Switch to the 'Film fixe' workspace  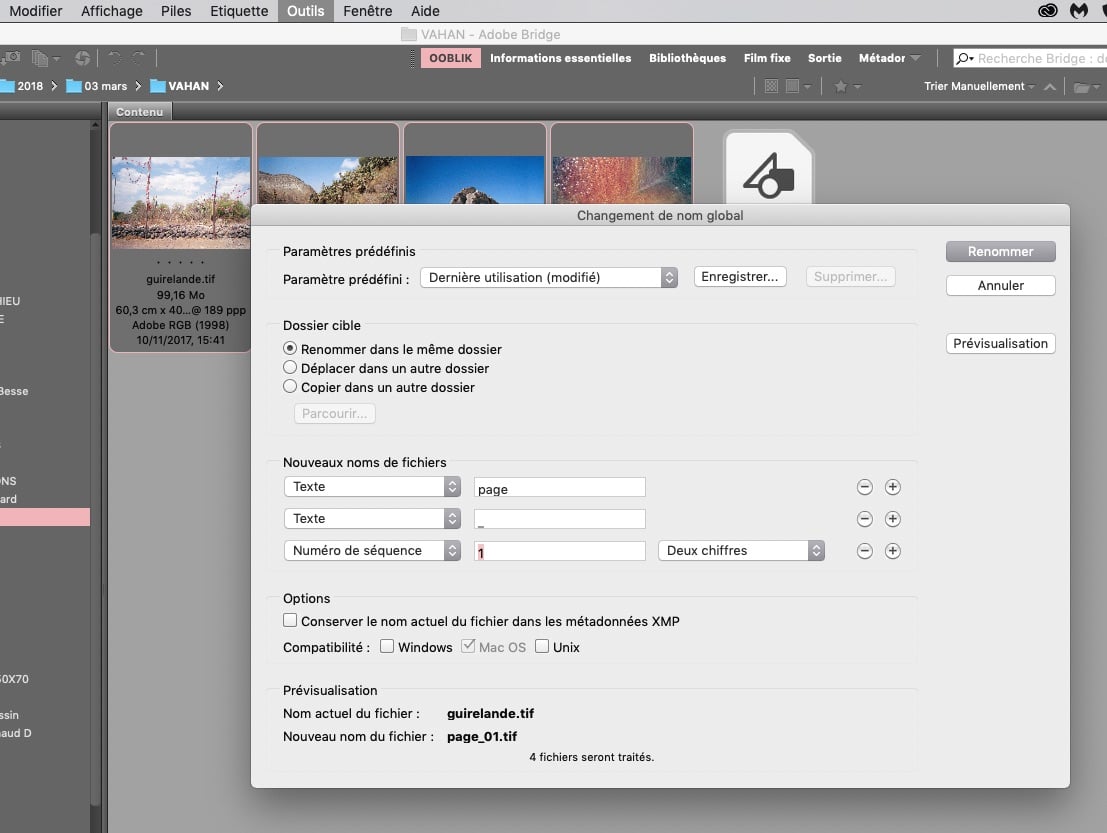point(767,58)
